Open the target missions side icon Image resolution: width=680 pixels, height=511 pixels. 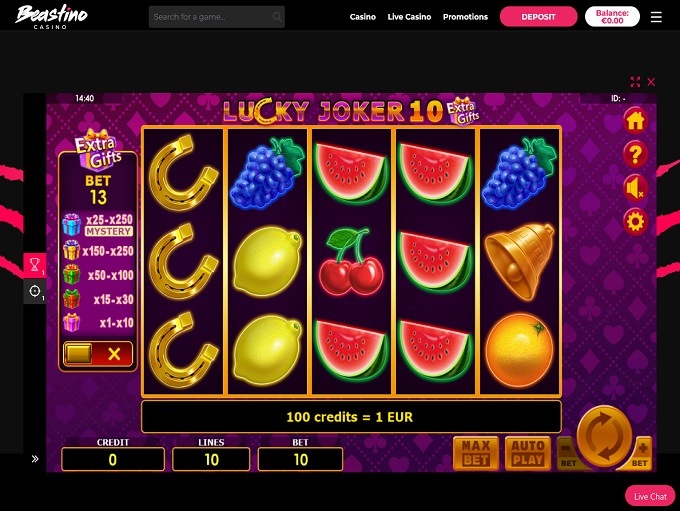(35, 291)
